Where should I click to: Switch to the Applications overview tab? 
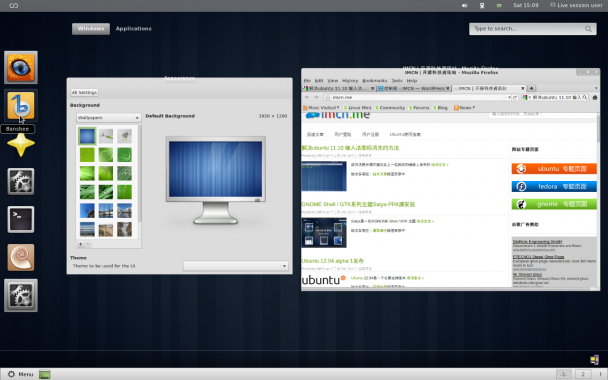(x=133, y=29)
